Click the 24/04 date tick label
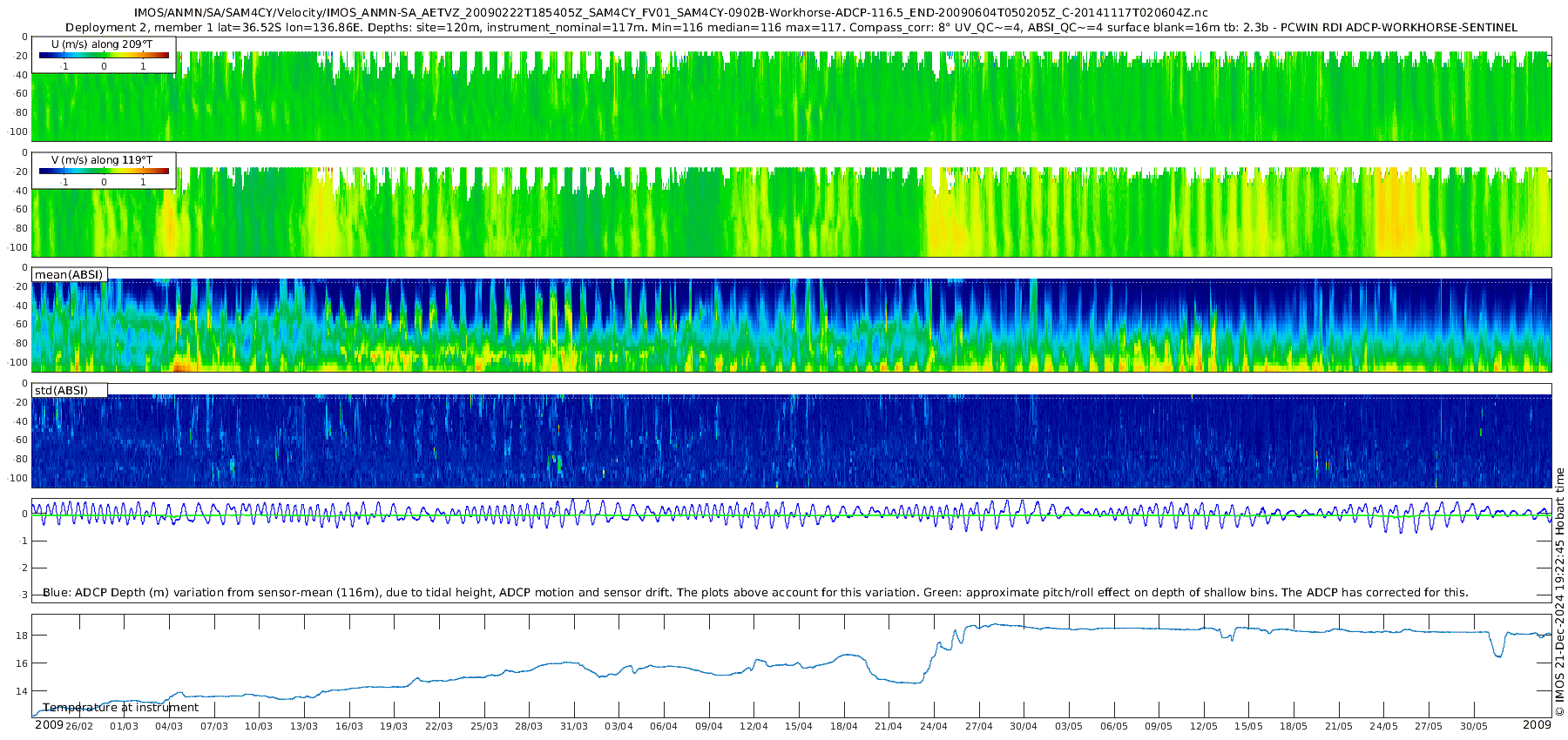This screenshot has height=740, width=1568. click(x=934, y=726)
